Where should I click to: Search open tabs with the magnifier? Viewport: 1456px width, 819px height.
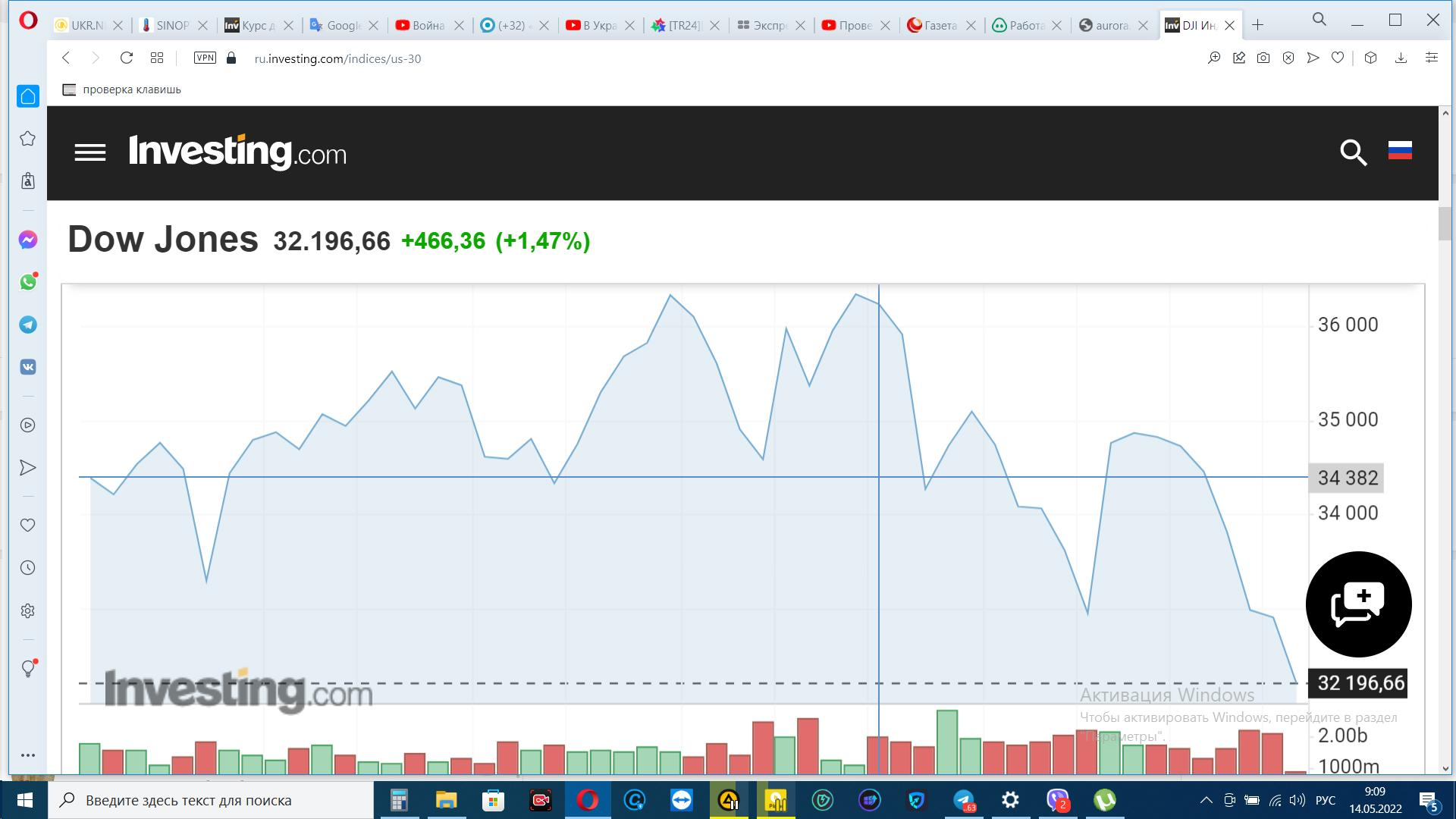(x=1319, y=20)
